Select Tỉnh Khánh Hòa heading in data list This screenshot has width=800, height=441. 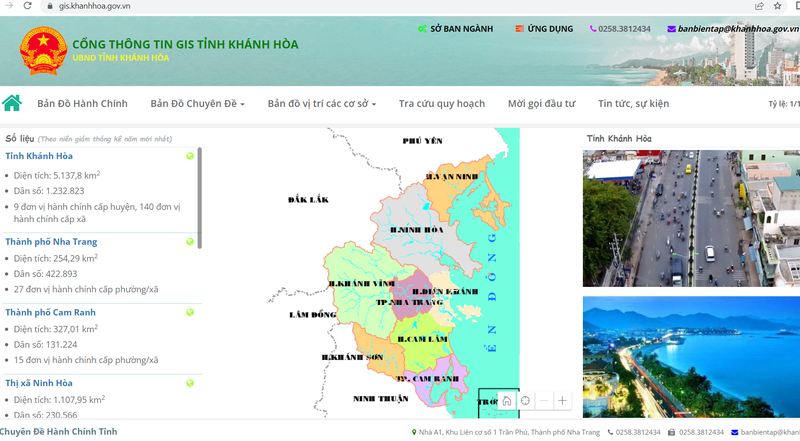click(39, 156)
